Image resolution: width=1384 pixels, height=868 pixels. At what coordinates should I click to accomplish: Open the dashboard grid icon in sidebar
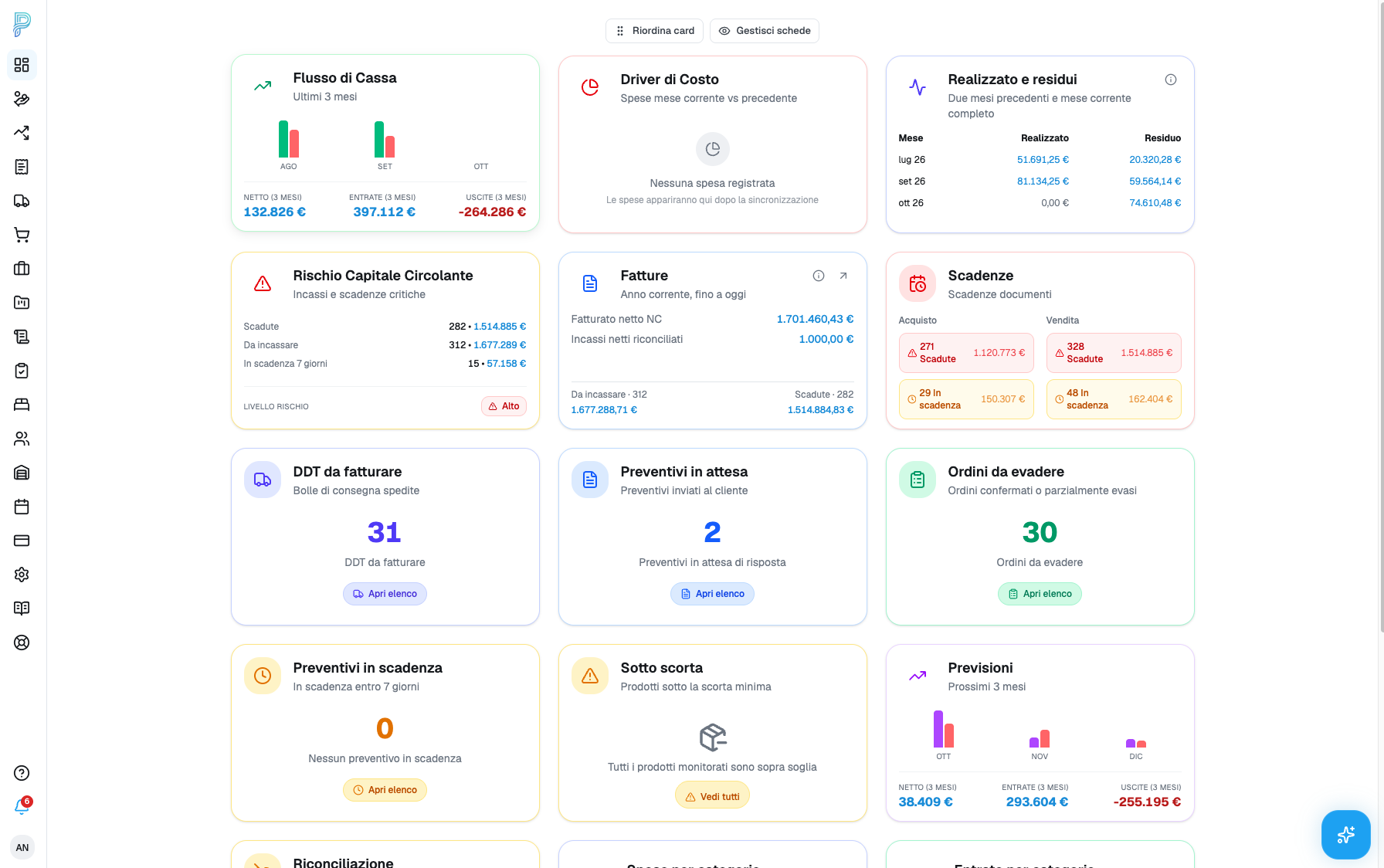pyautogui.click(x=22, y=65)
